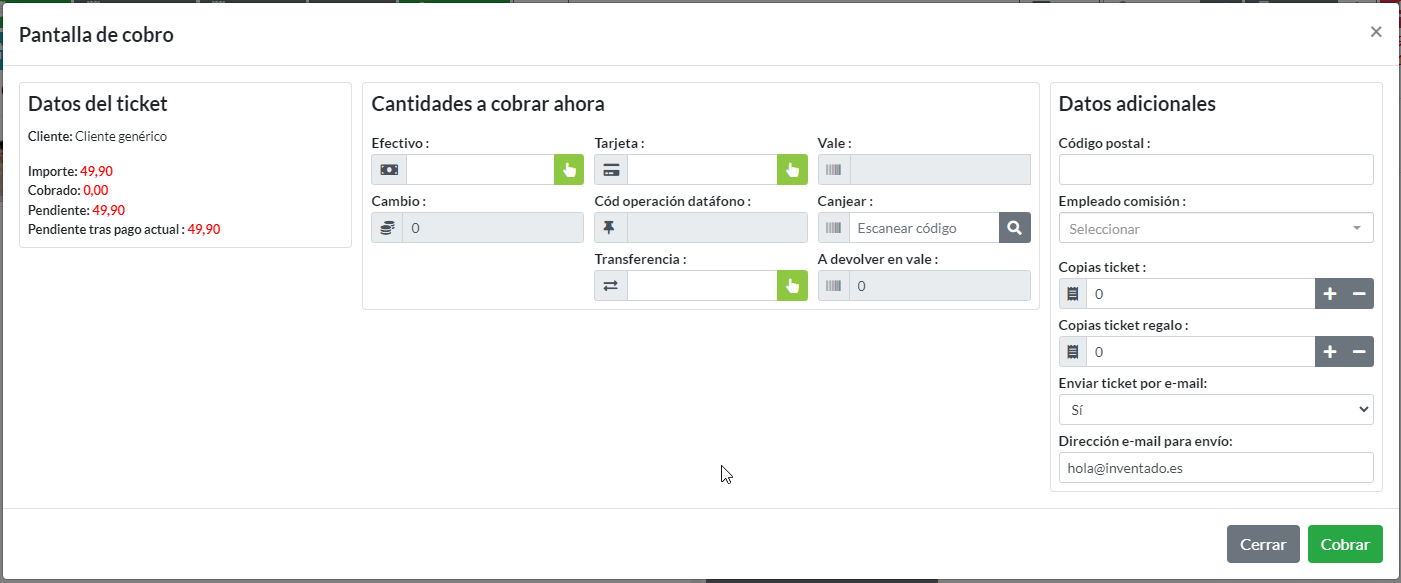Image resolution: width=1401 pixels, height=583 pixels.
Task: Focus the Transferencia amount field
Action: point(702,286)
